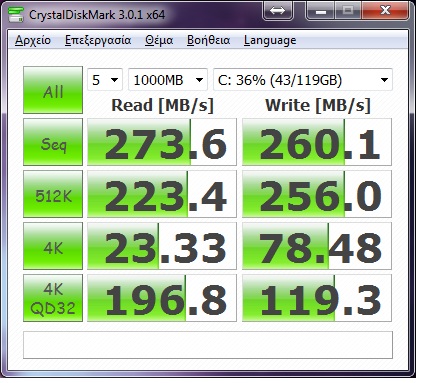Open the Βοήθεια menu

(x=208, y=40)
